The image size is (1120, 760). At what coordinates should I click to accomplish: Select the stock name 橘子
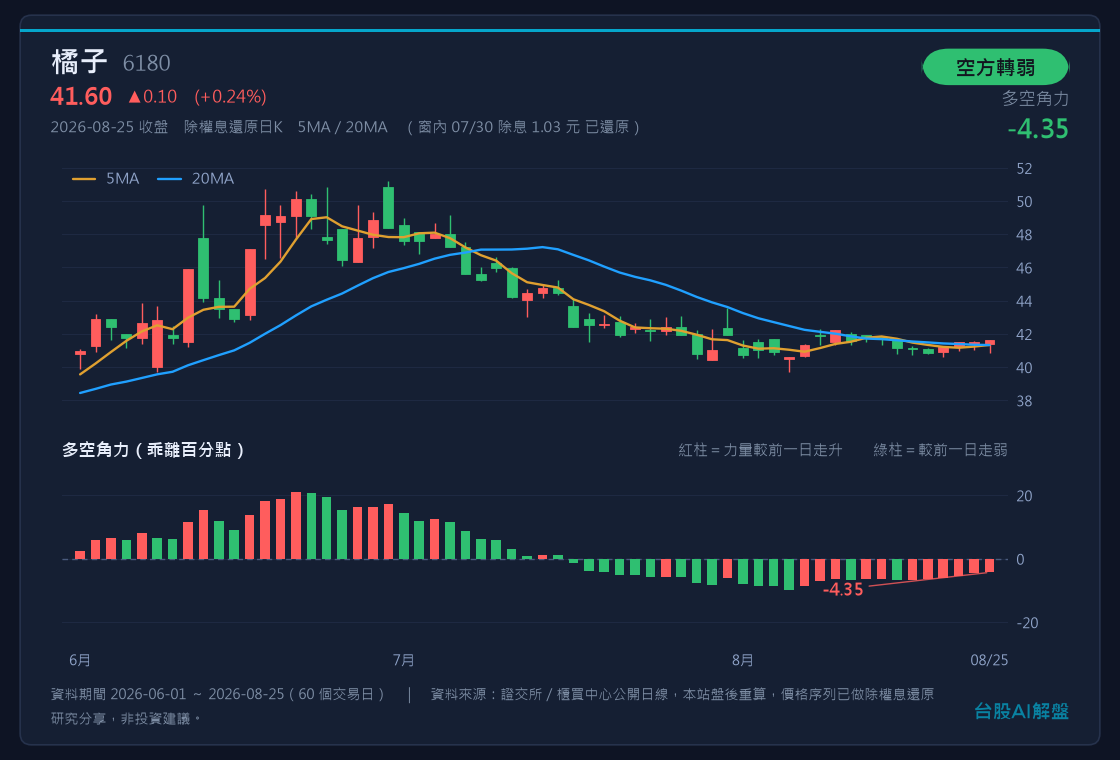[79, 62]
